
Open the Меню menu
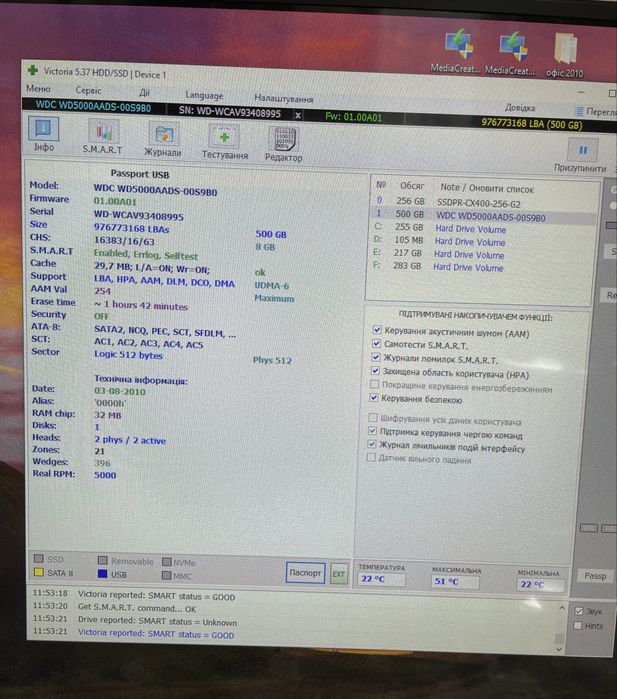click(38, 89)
